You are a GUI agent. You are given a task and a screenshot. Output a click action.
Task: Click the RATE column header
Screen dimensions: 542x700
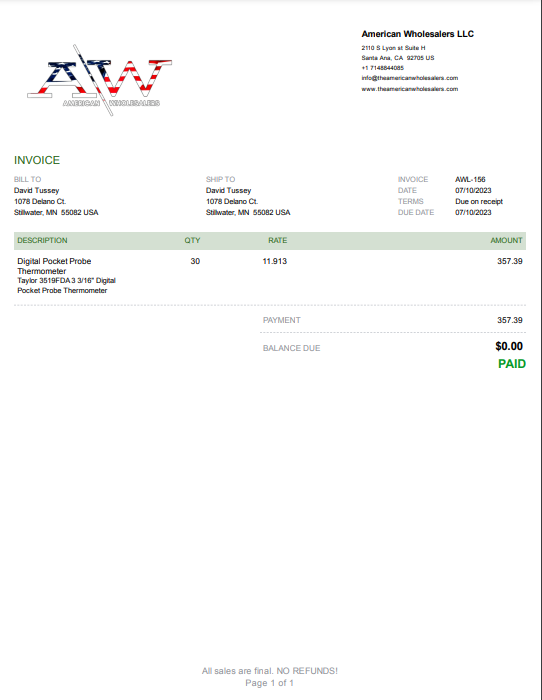click(278, 241)
